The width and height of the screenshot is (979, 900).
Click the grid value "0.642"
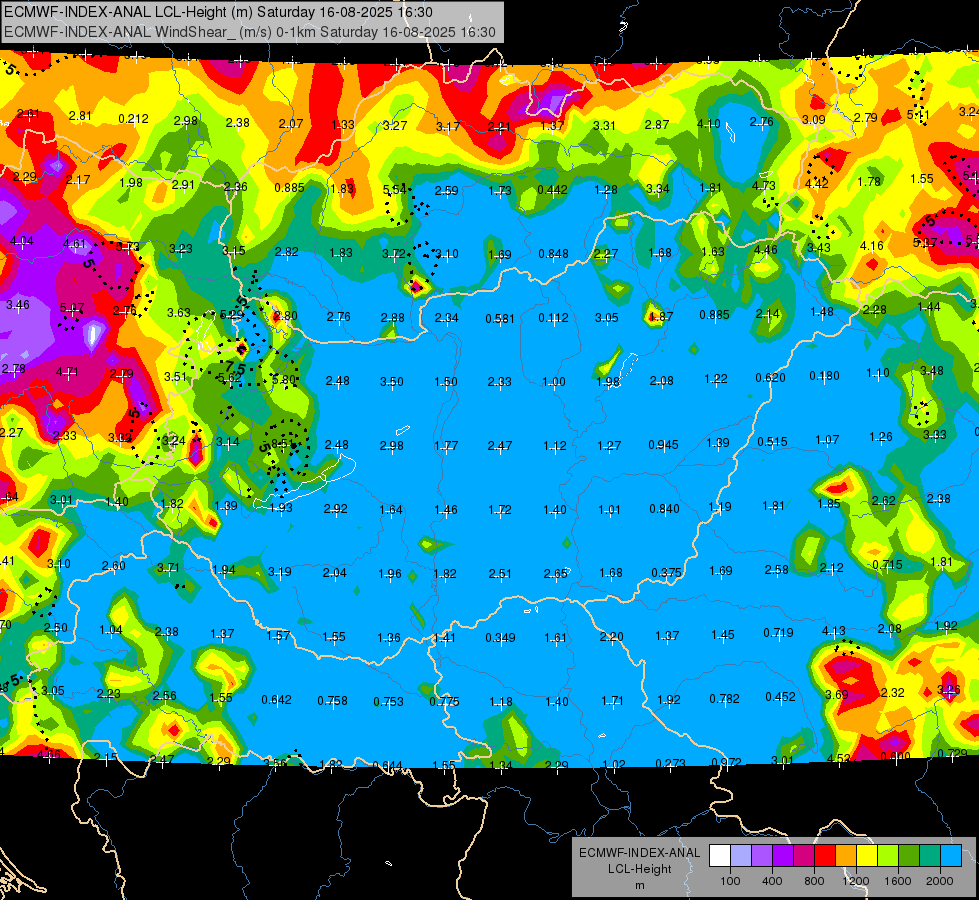tap(277, 700)
